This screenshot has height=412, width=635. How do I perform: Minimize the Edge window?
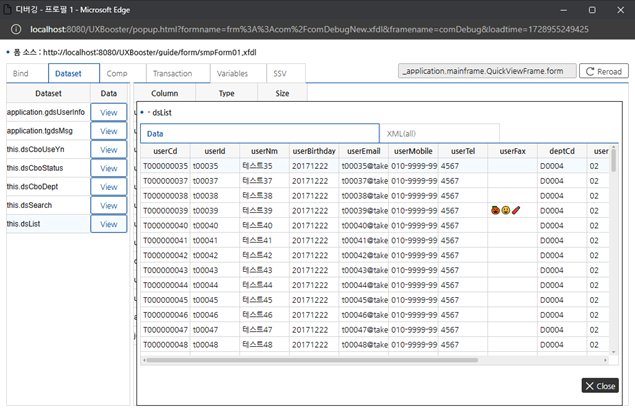(563, 10)
